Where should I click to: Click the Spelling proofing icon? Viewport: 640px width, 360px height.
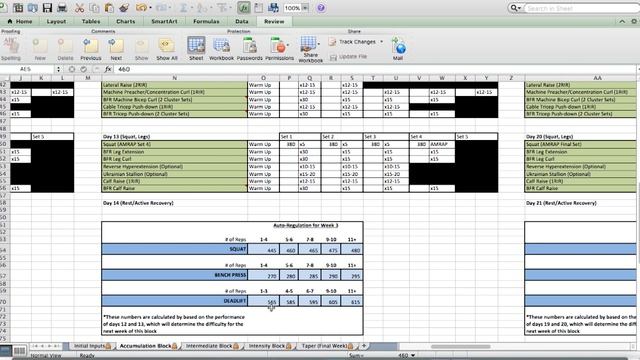click(11, 48)
